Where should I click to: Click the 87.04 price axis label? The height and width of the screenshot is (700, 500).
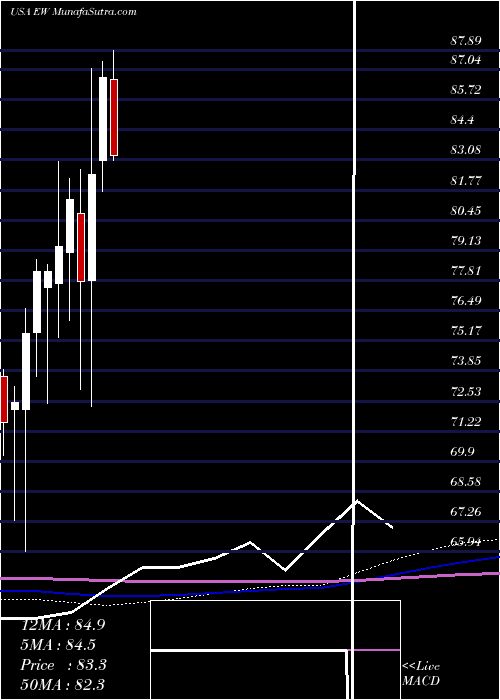point(466,59)
